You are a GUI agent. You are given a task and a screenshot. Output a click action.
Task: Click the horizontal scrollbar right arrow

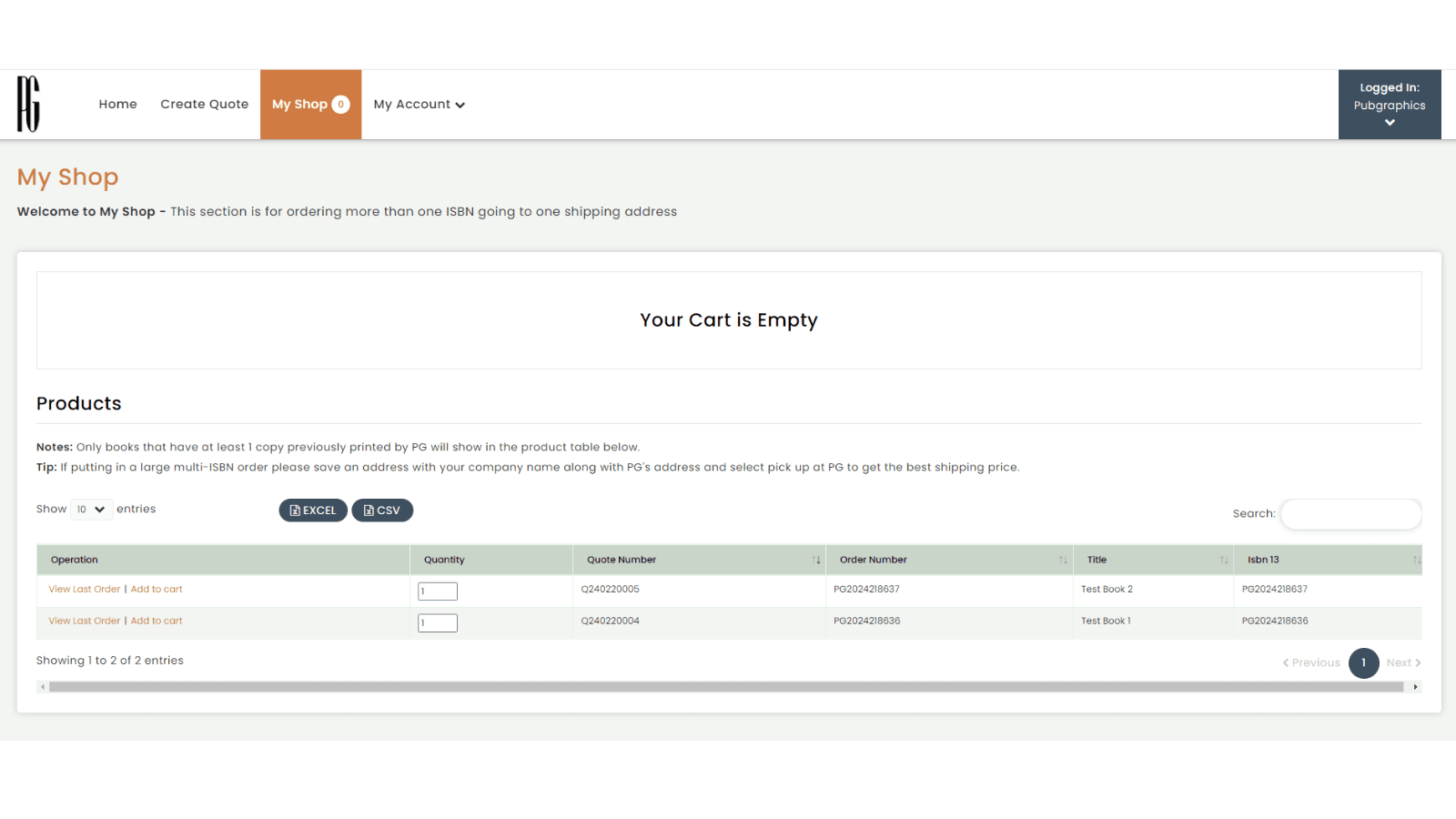pyautogui.click(x=1415, y=687)
